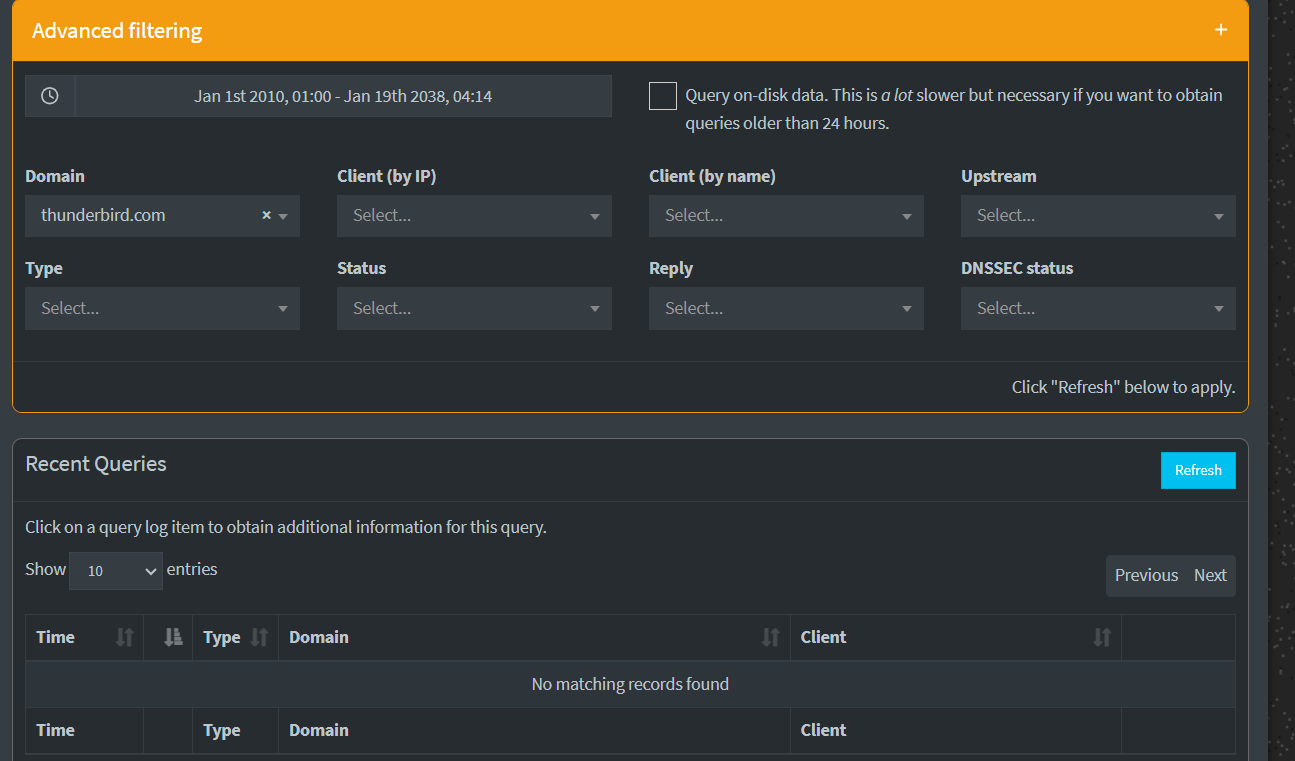Enable querying on-disk data
The height and width of the screenshot is (761, 1295).
coord(662,95)
